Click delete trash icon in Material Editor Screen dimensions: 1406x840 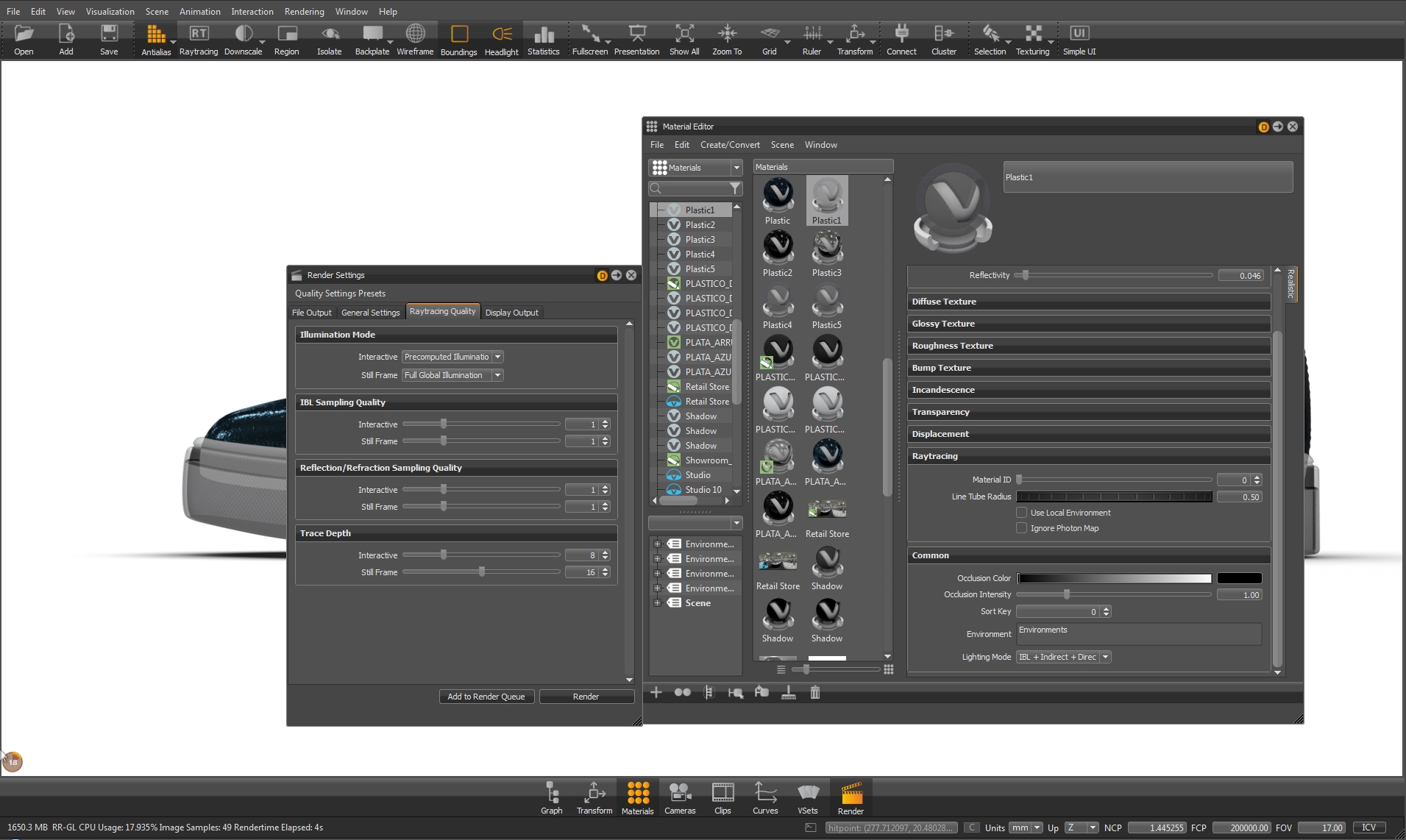815,692
